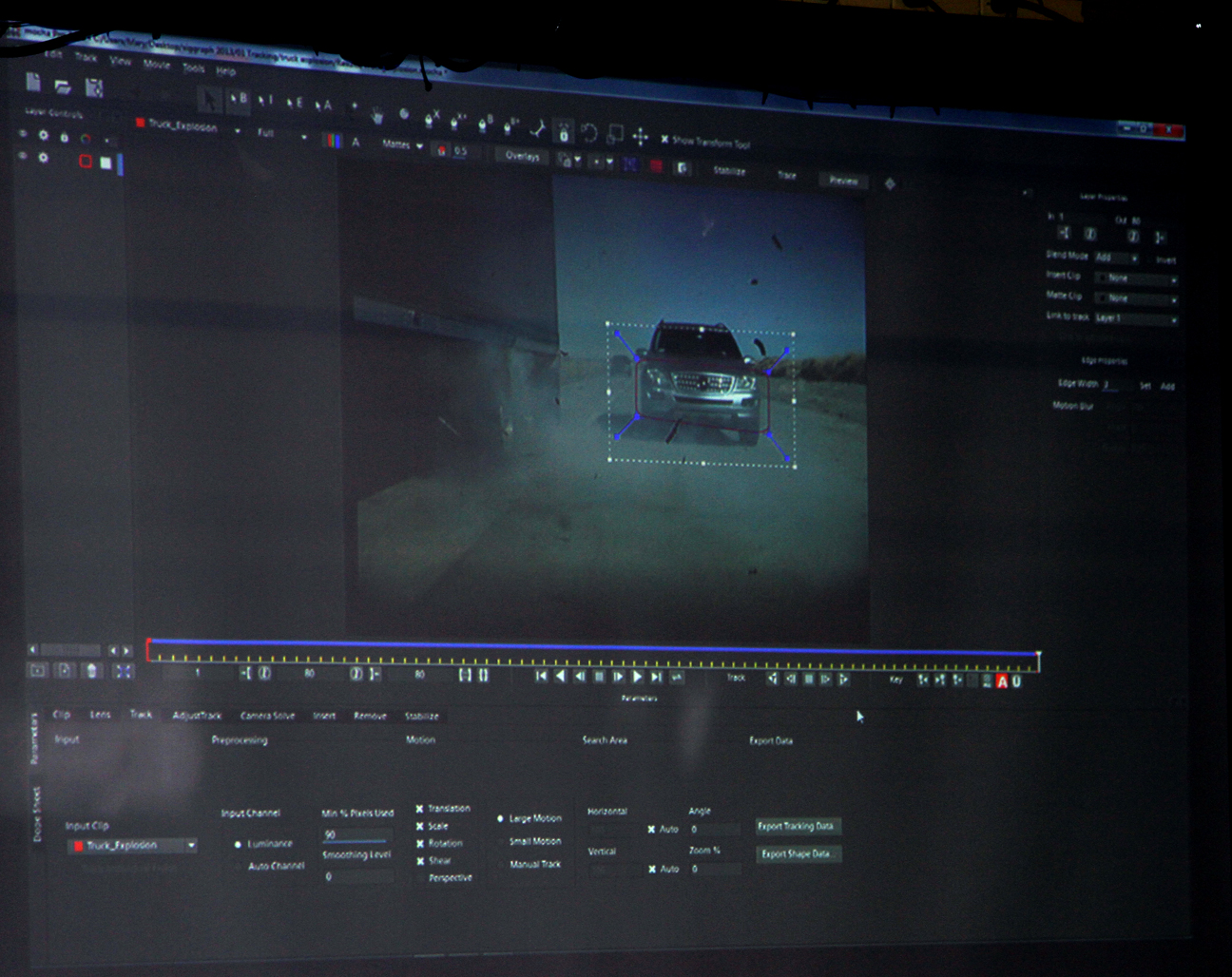Image resolution: width=1232 pixels, height=977 pixels.
Task: Delete layer with trash can icon
Action: pyautogui.click(x=91, y=671)
